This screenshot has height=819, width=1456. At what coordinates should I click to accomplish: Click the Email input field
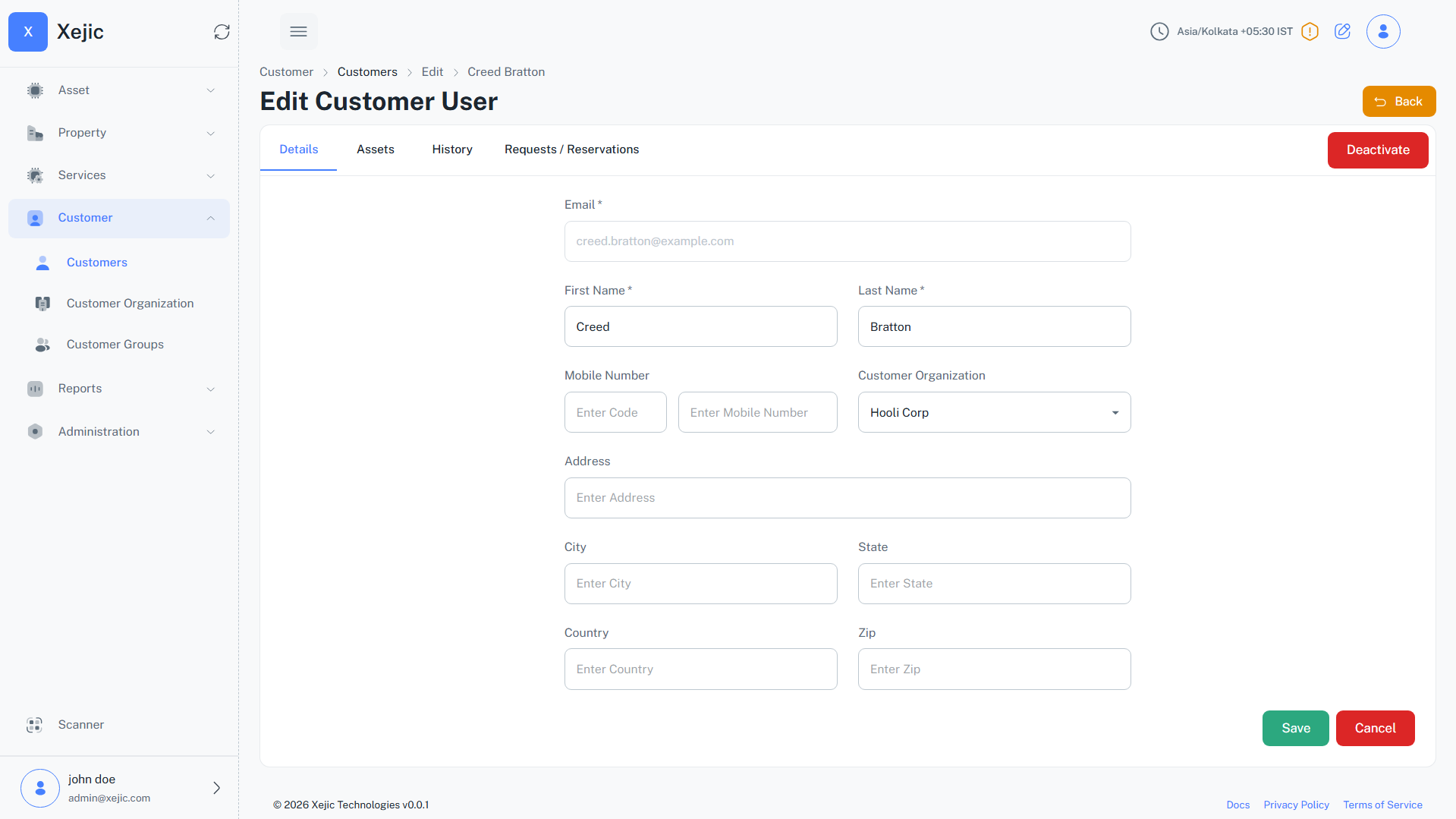pos(847,241)
